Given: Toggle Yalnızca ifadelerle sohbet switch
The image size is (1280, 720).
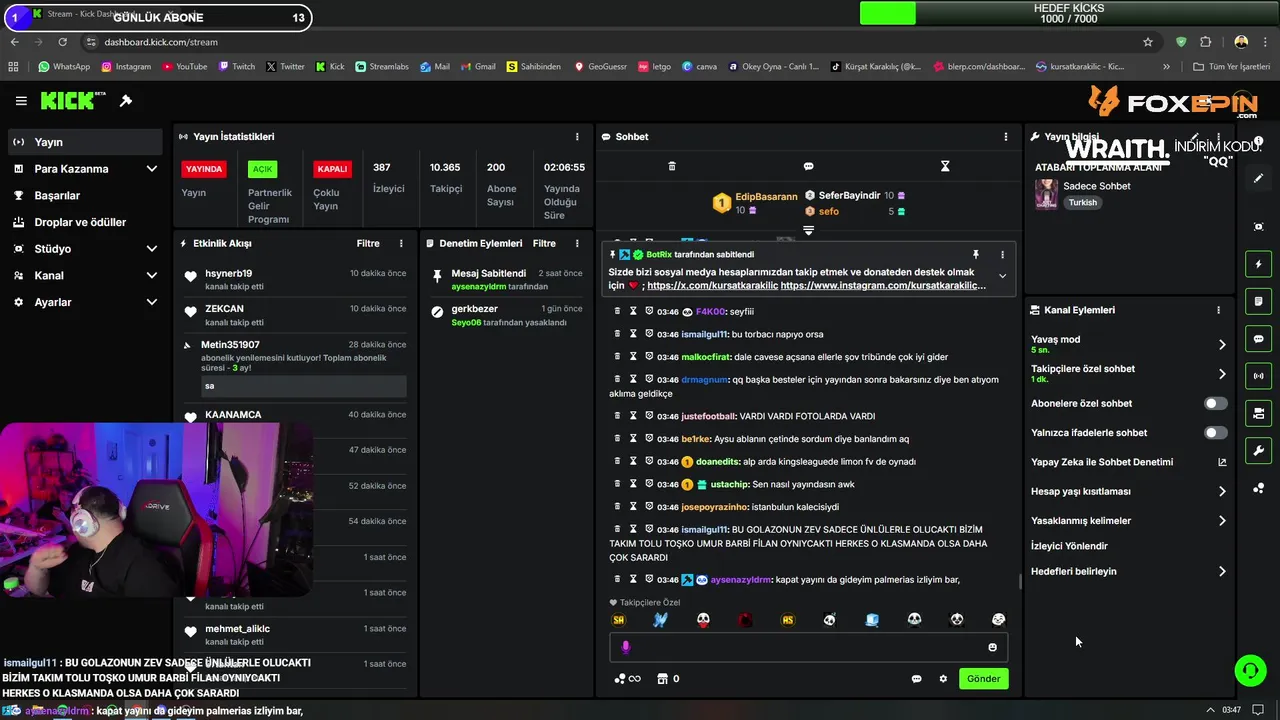Looking at the screenshot, I should pos(1215,433).
